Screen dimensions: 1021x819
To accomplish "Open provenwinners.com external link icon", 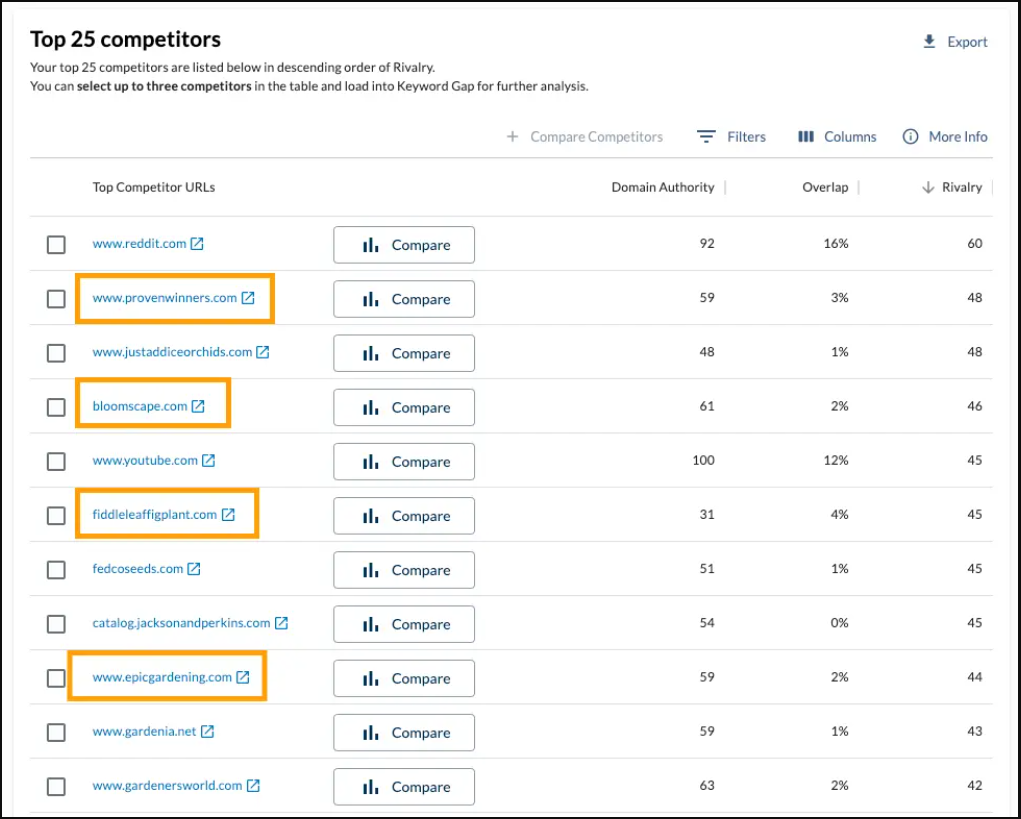I will pos(248,298).
